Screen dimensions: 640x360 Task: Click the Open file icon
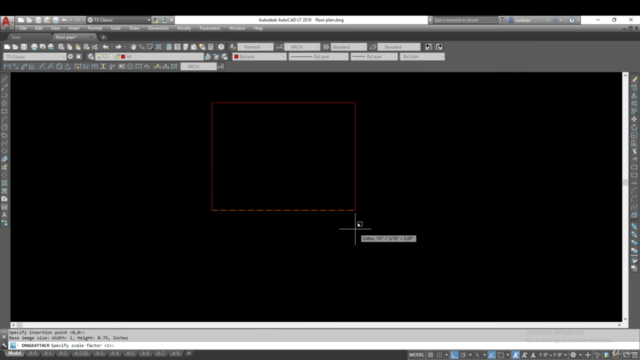pos(15,47)
